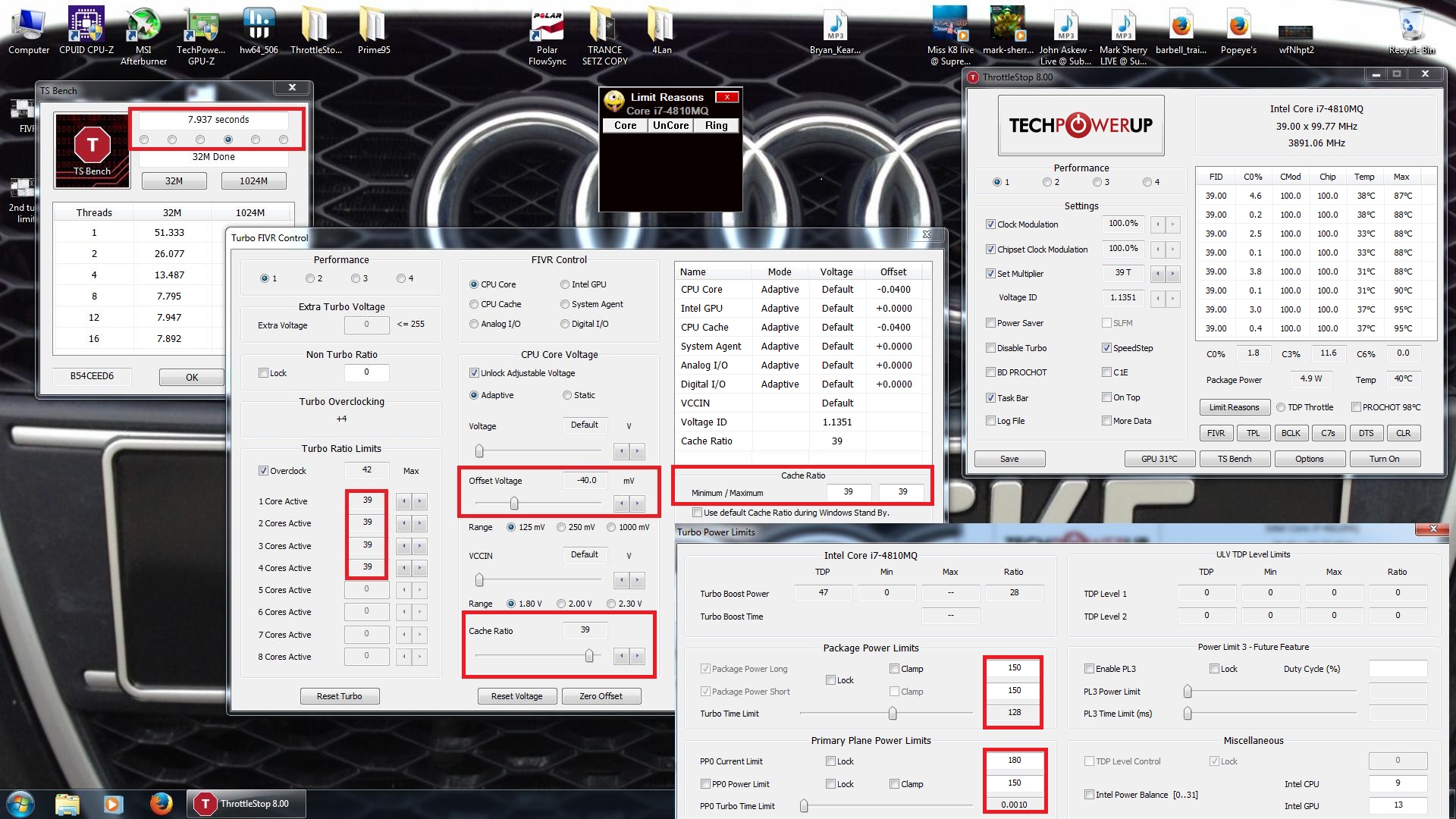This screenshot has width=1456, height=819.
Task: Open the TRANCE SETZ COPY folder
Action: click(604, 36)
